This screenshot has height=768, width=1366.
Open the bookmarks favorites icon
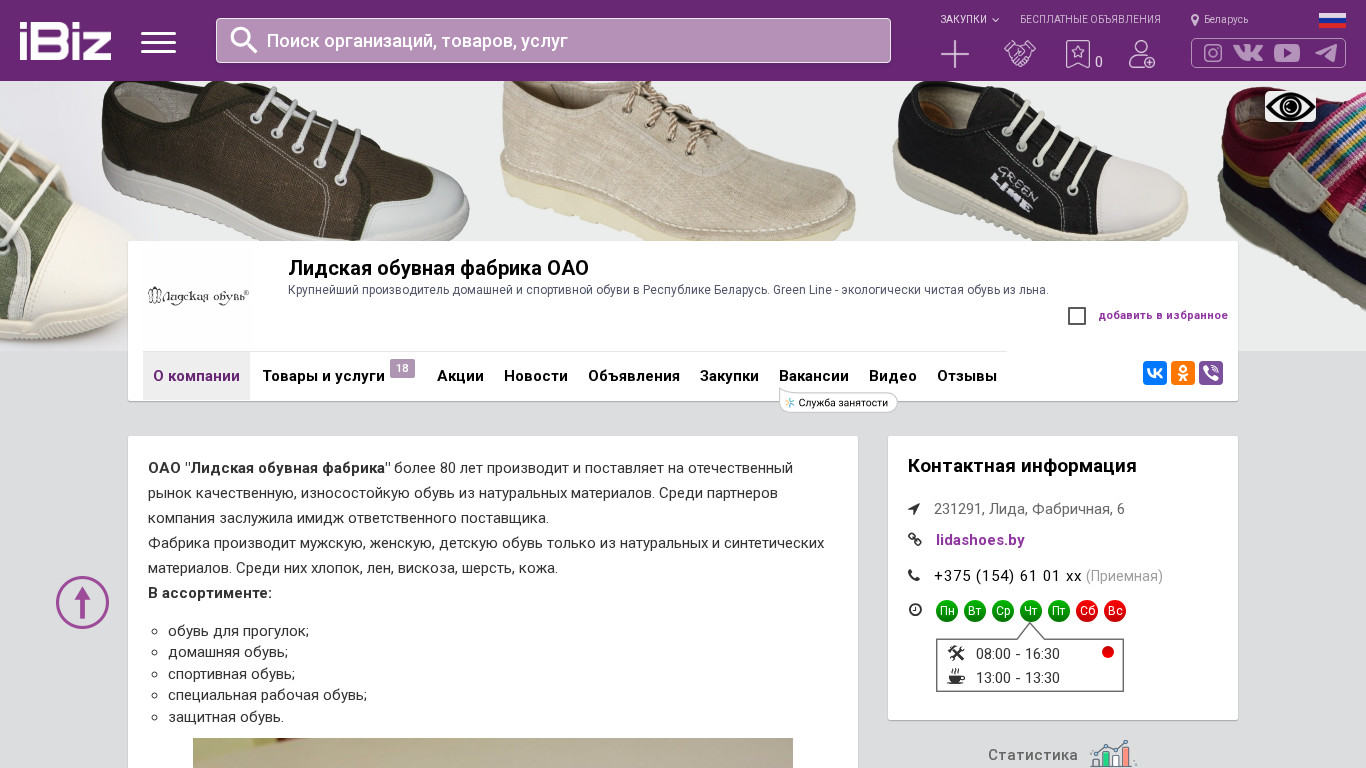1078,54
